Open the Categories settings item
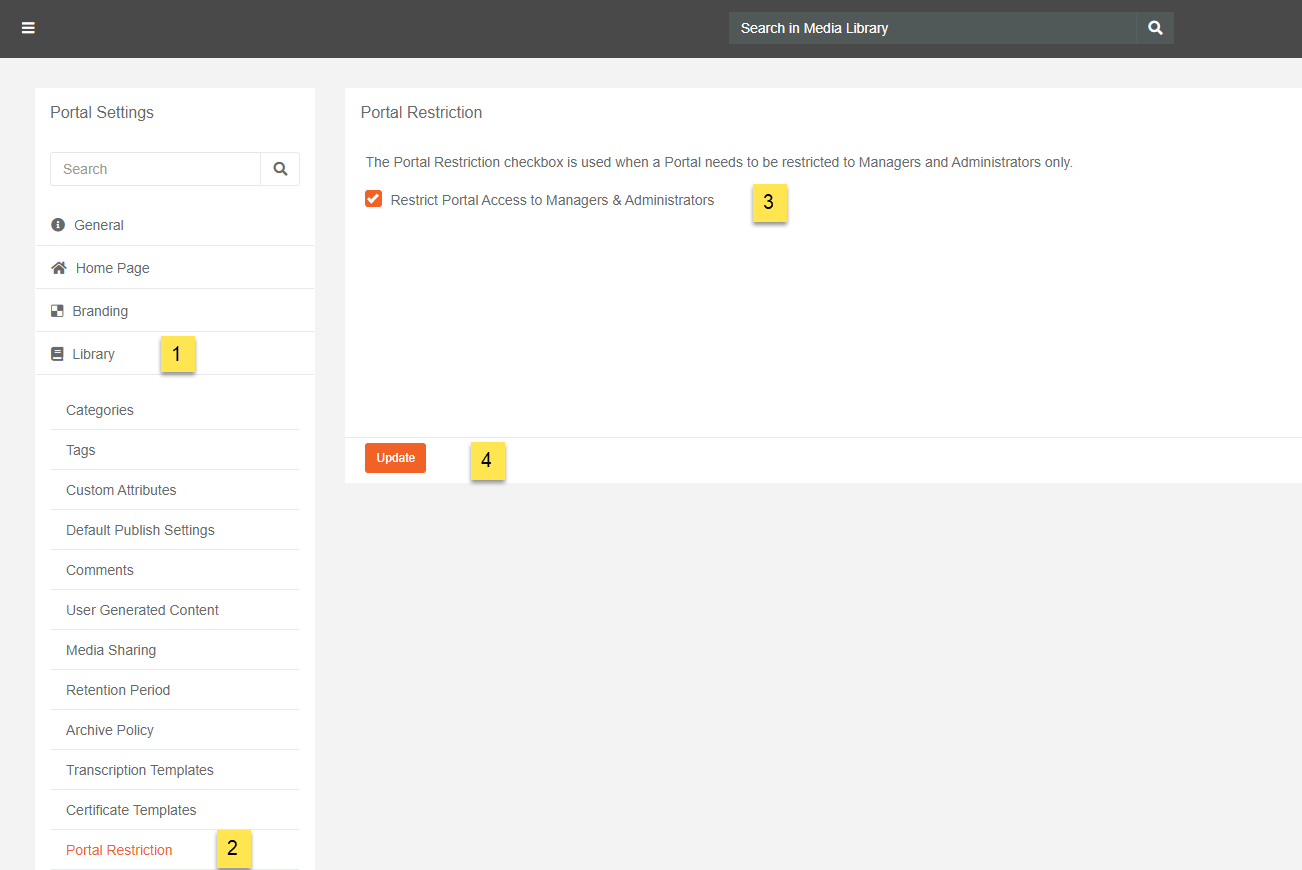The height and width of the screenshot is (870, 1302). click(100, 410)
